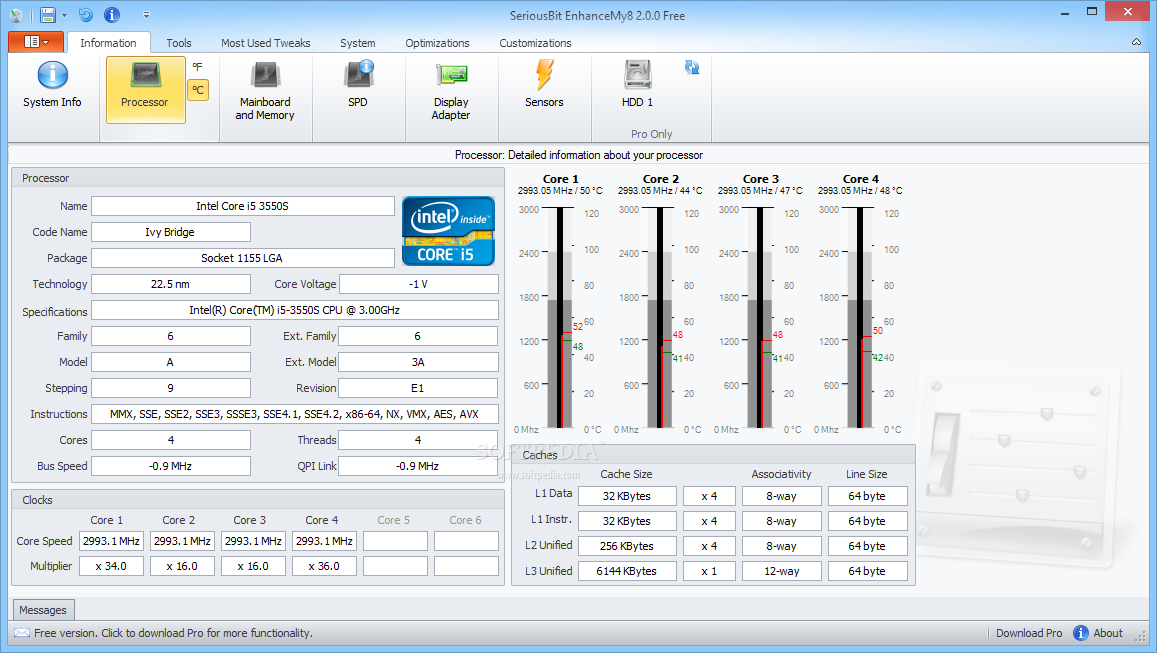Click the Core 4 multiplier x 36.0
This screenshot has width=1157, height=653.
(325, 566)
